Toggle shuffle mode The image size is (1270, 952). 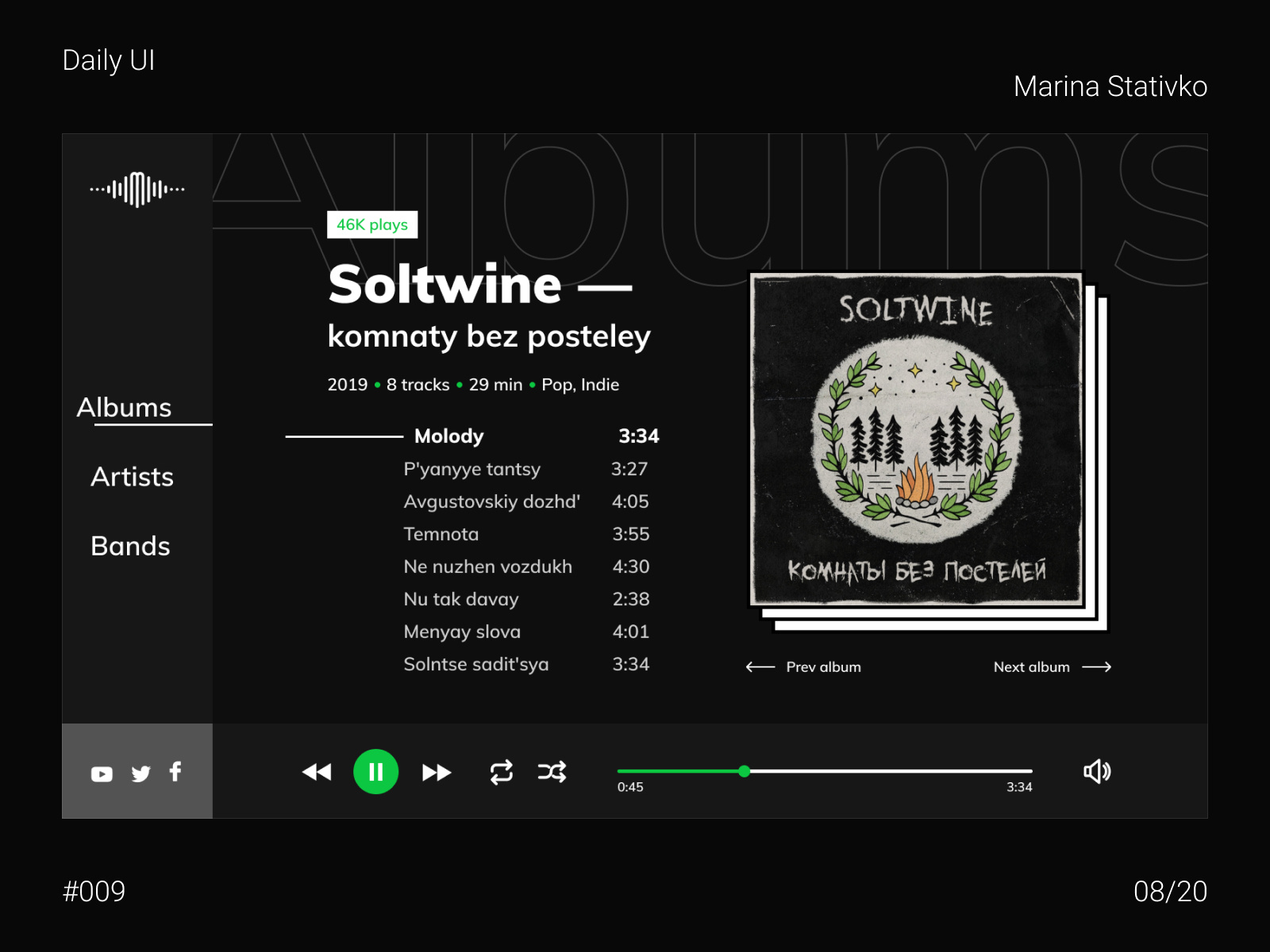(552, 772)
